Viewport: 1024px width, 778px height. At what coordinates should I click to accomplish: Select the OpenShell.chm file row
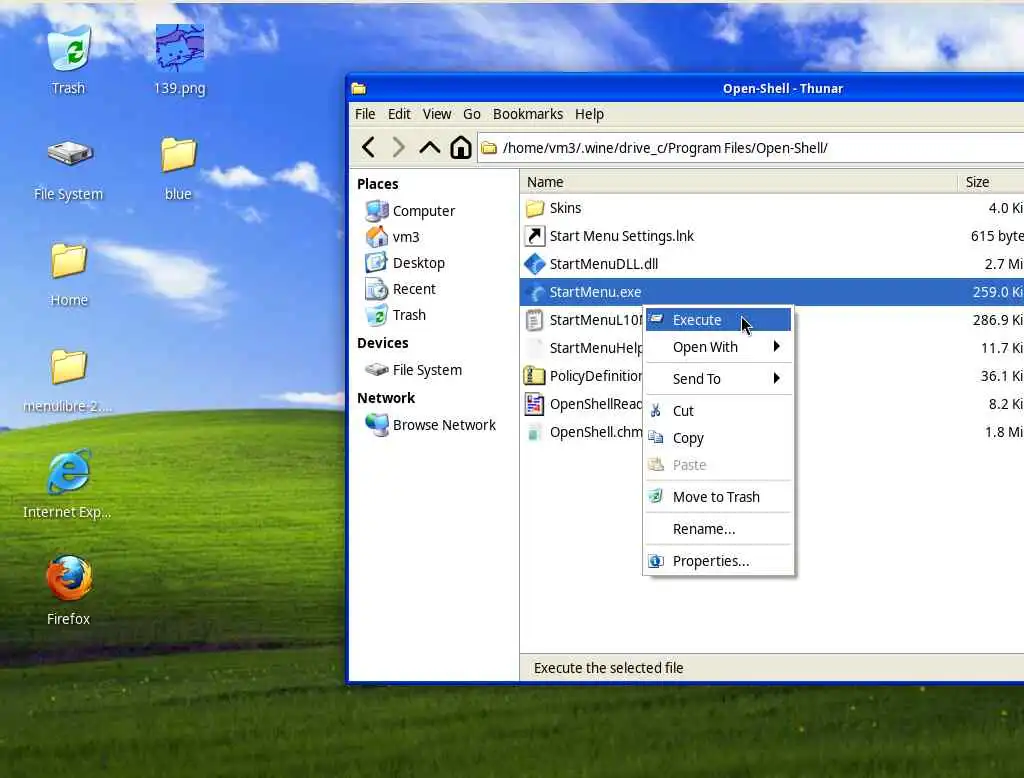coord(583,432)
